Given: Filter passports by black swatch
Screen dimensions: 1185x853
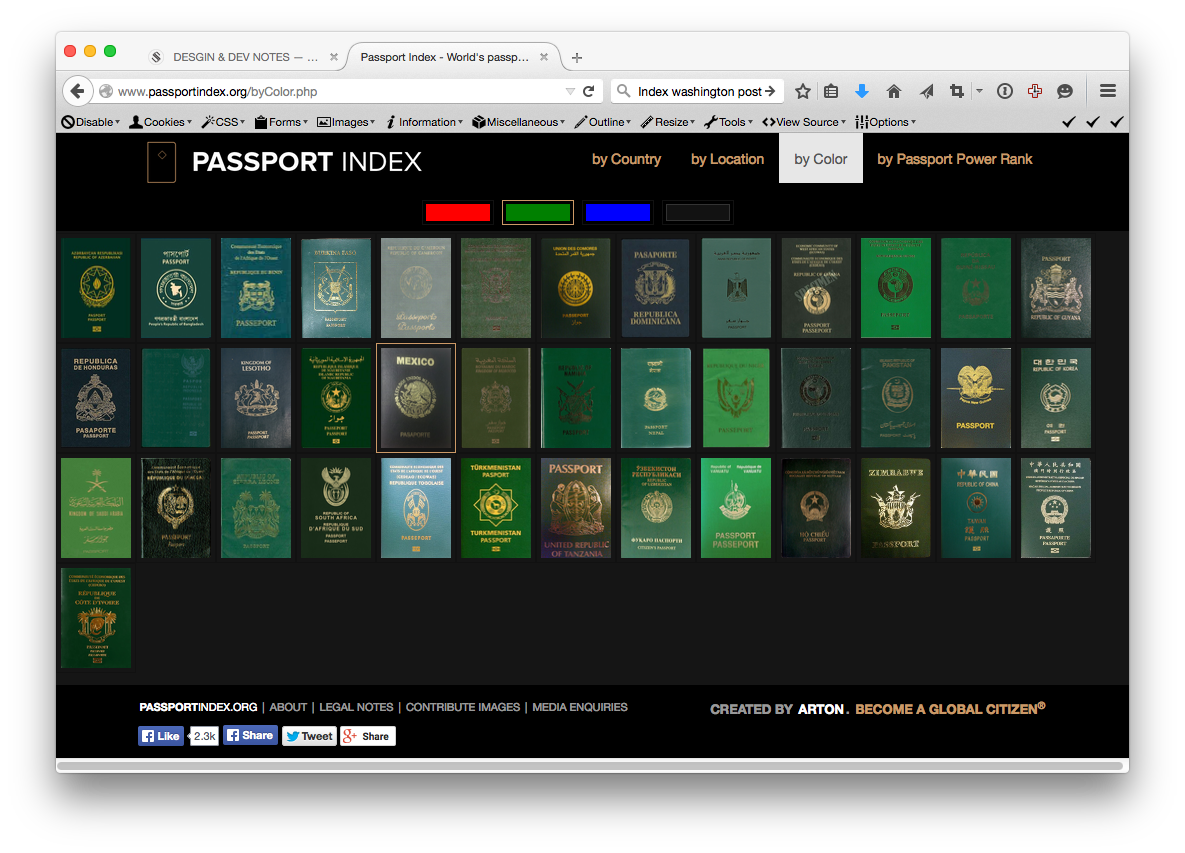Looking at the screenshot, I should [698, 213].
